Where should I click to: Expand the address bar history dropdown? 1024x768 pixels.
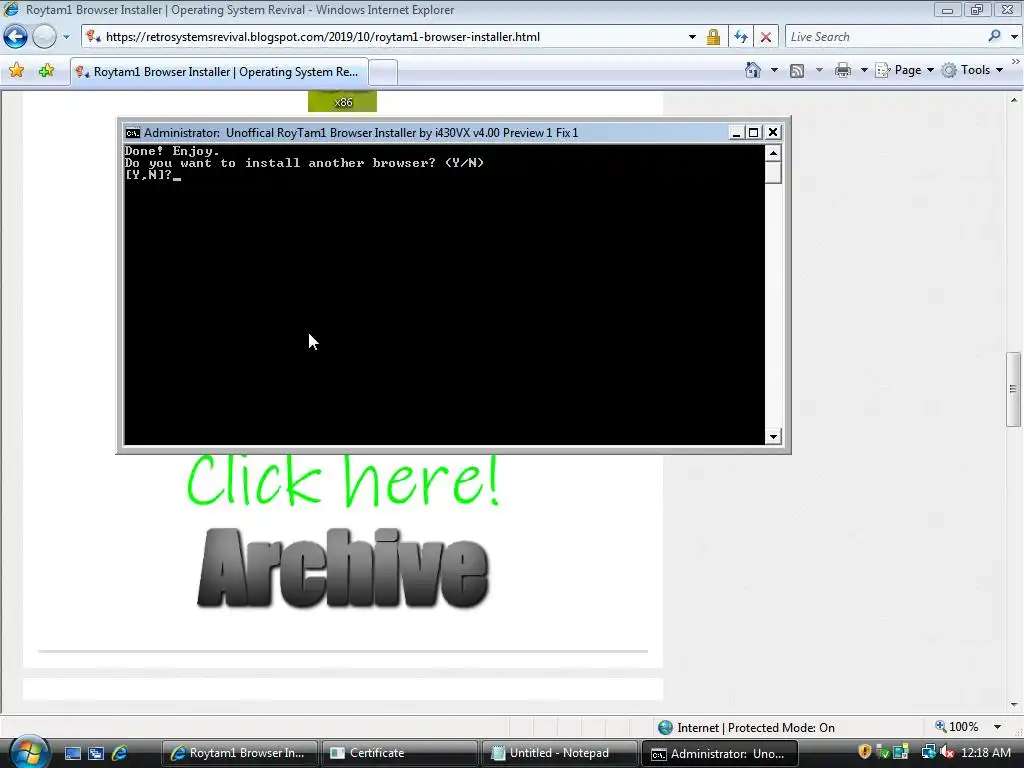click(x=692, y=37)
